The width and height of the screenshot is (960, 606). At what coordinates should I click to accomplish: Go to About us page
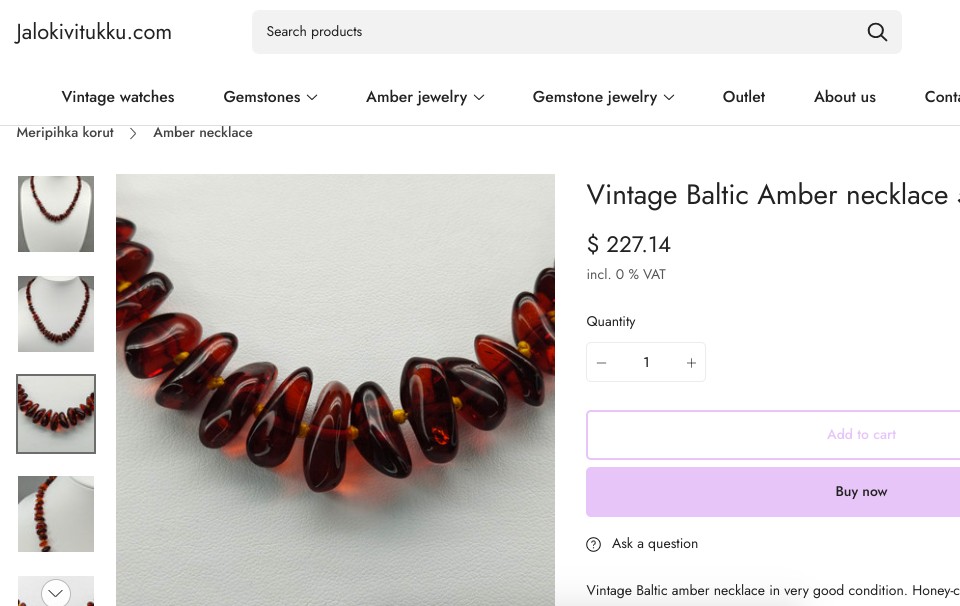coord(845,97)
